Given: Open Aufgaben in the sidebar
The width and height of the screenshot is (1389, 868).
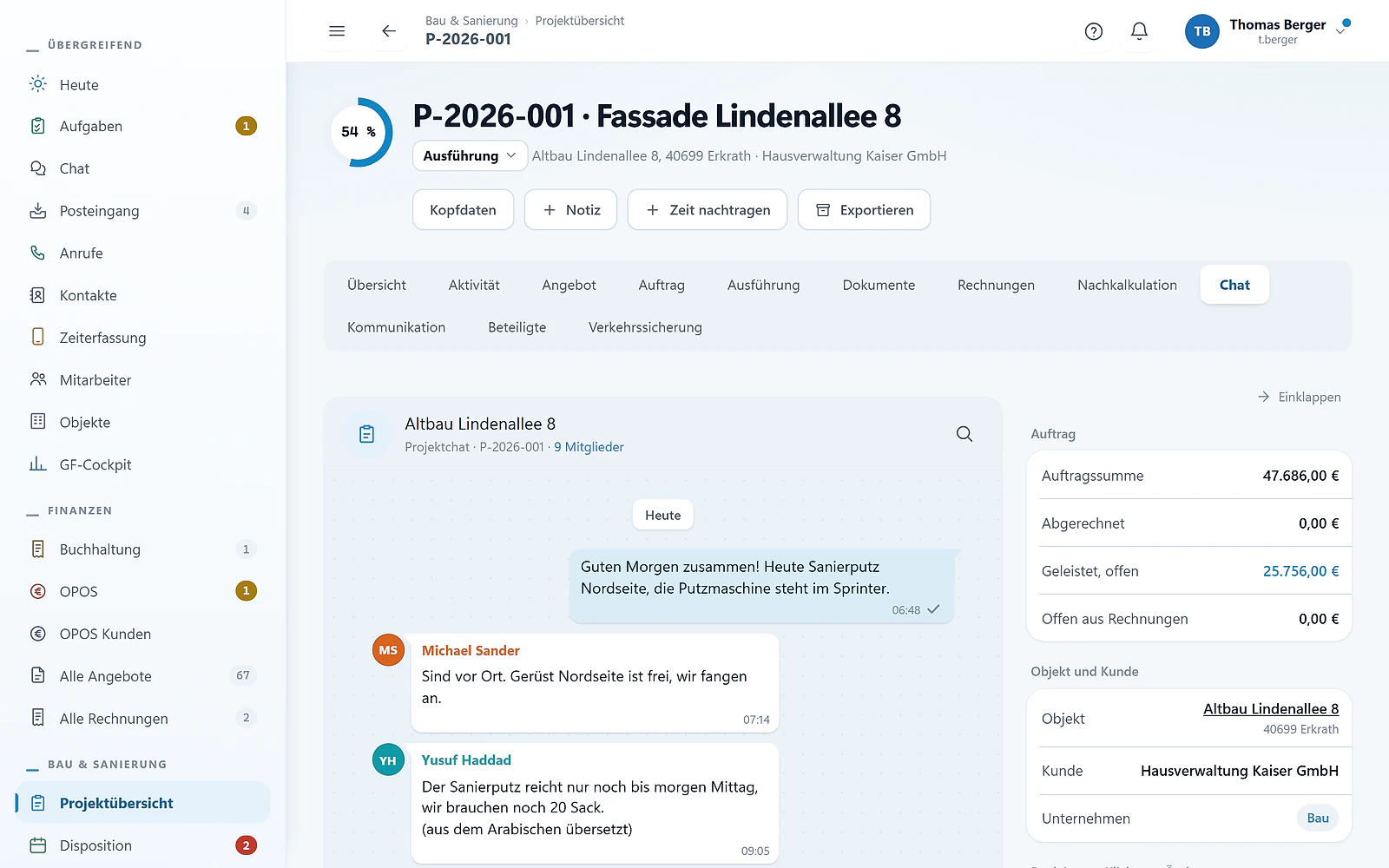Looking at the screenshot, I should click(143, 127).
